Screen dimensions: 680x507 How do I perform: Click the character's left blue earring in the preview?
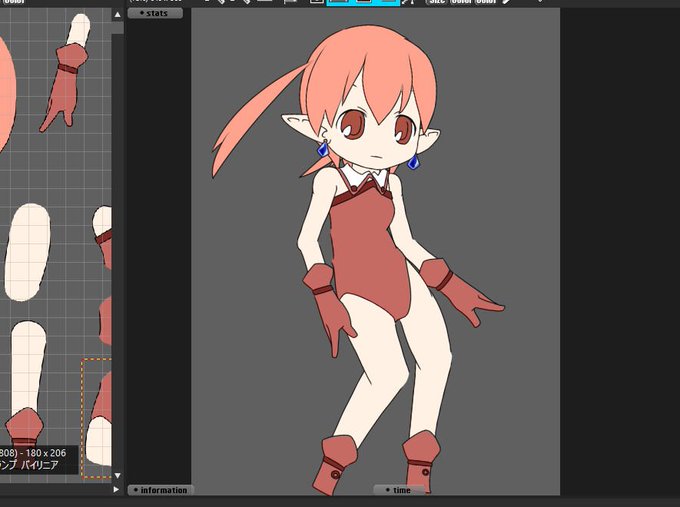click(x=323, y=149)
